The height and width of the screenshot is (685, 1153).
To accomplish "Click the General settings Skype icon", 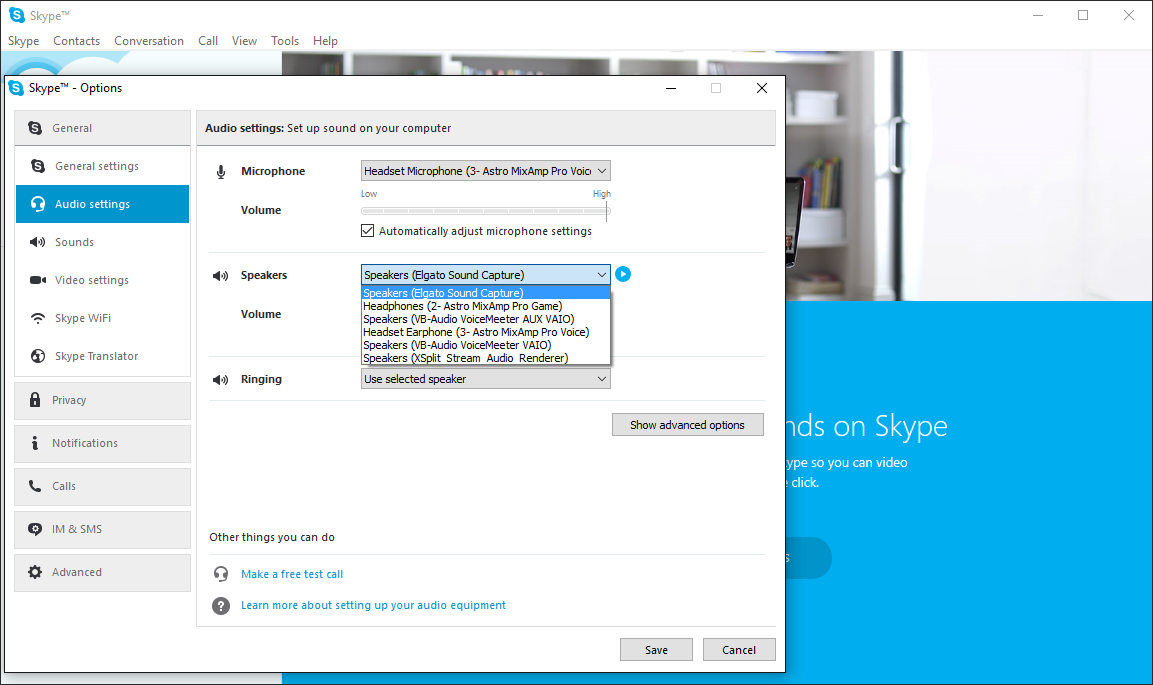I will 38,166.
